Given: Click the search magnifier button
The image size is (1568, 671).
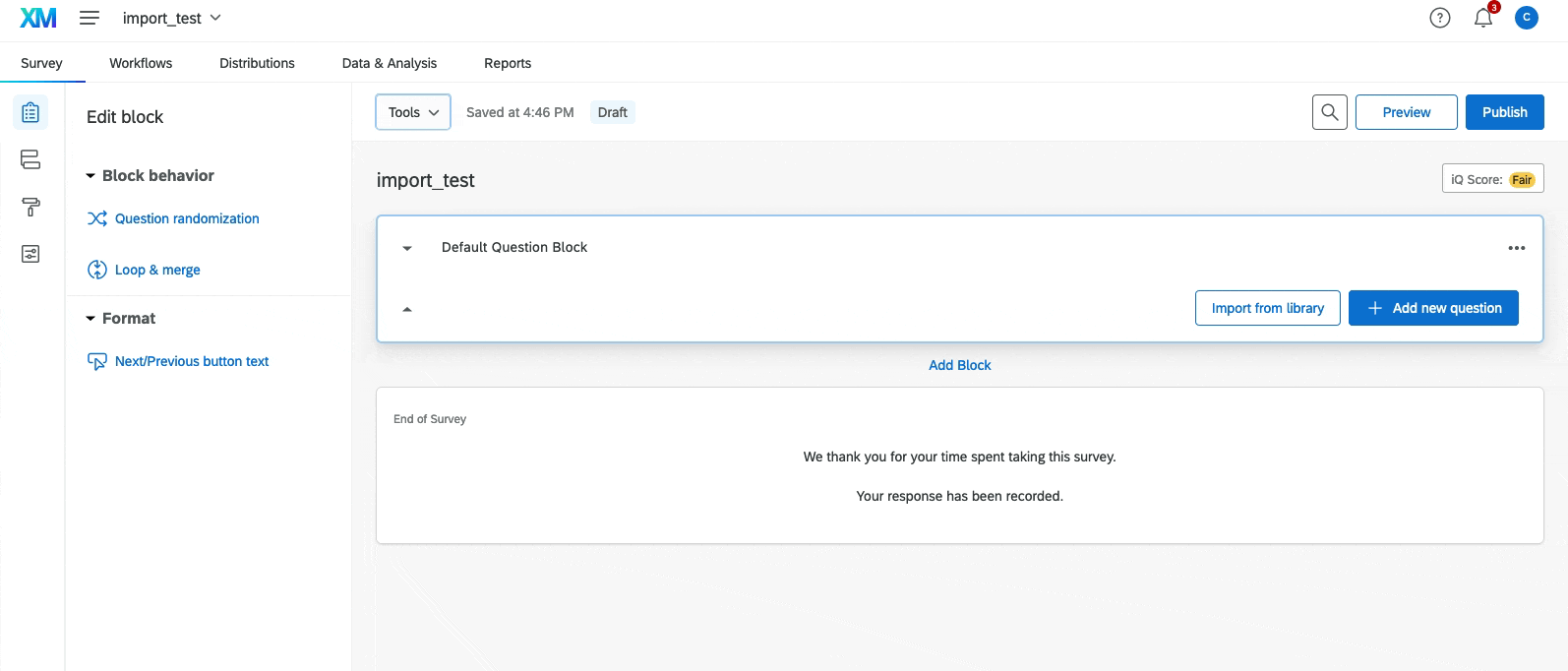Looking at the screenshot, I should coord(1330,112).
